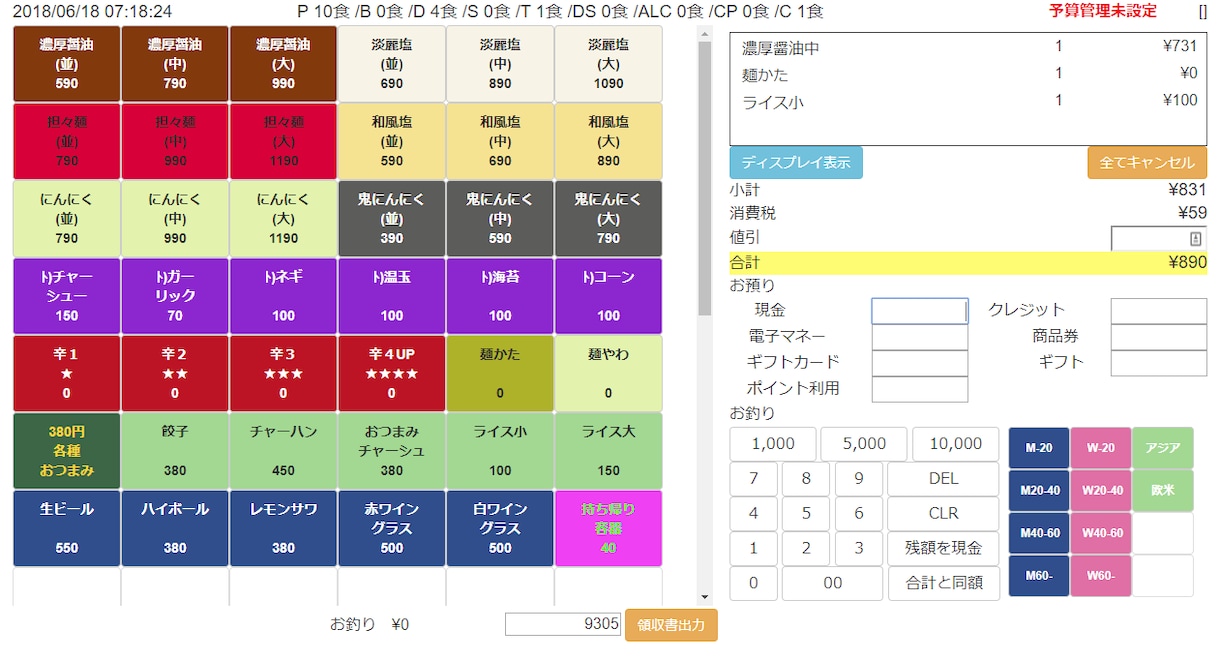The image size is (1220, 660).
Task: Open 380円各種おつまみ category tile
Action: coord(67,451)
